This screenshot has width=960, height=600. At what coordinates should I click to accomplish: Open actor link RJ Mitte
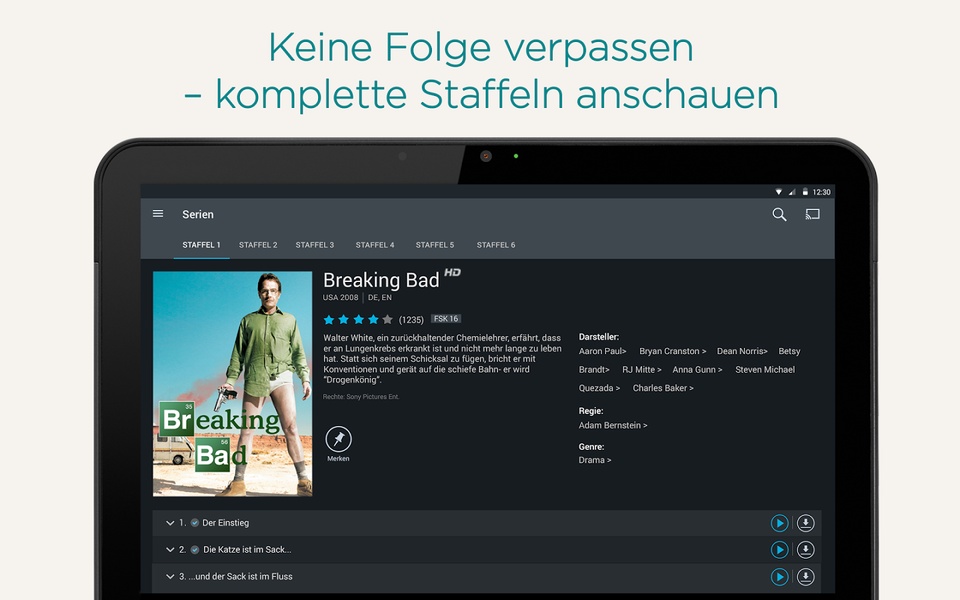pos(642,370)
